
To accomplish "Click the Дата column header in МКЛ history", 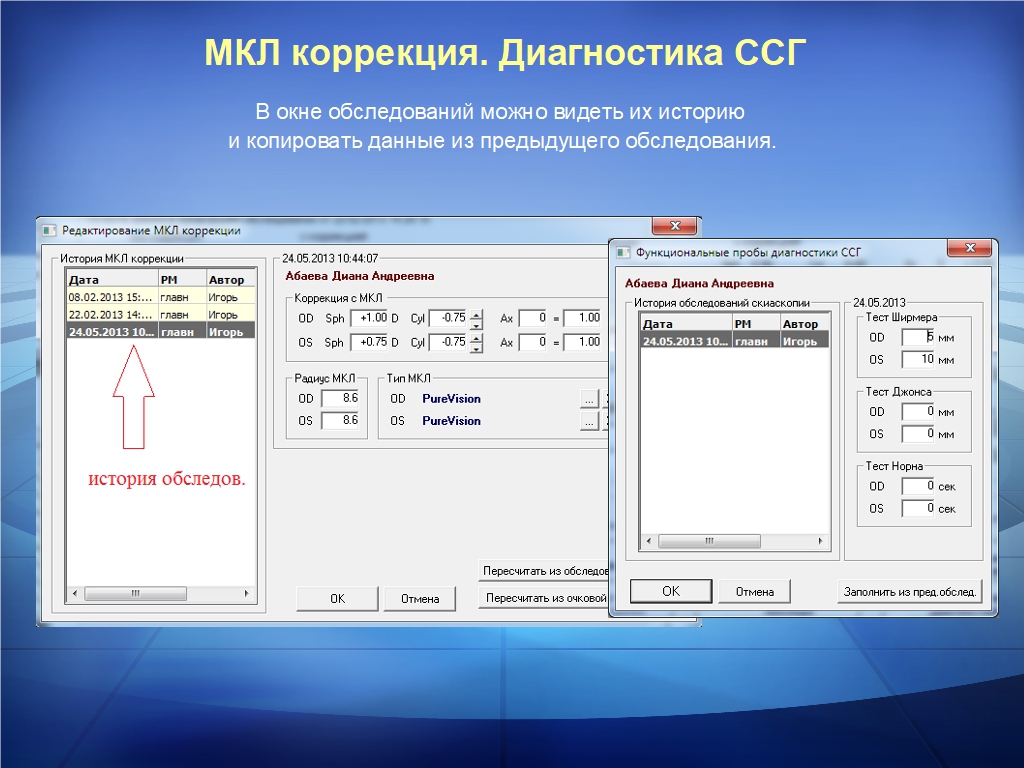I will [x=111, y=280].
